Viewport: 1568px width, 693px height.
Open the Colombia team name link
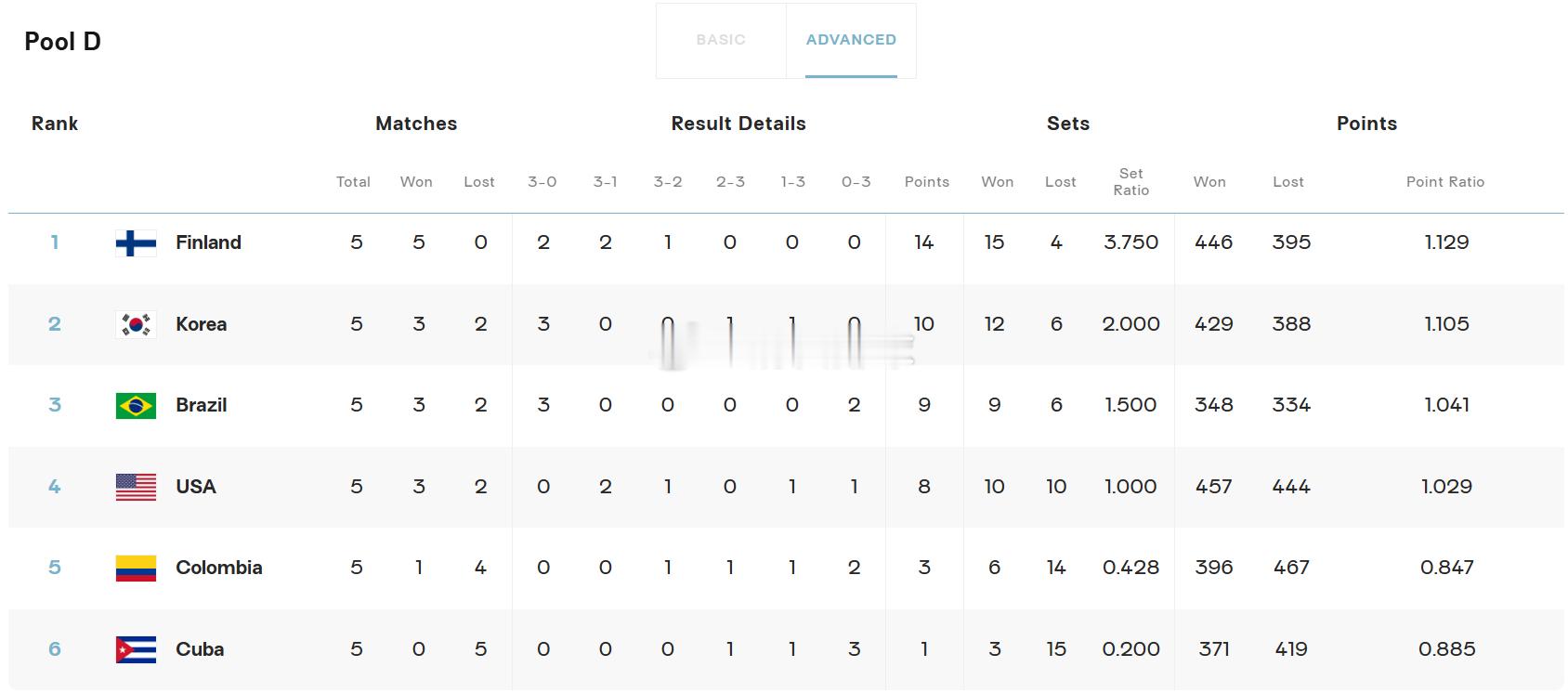coord(218,568)
